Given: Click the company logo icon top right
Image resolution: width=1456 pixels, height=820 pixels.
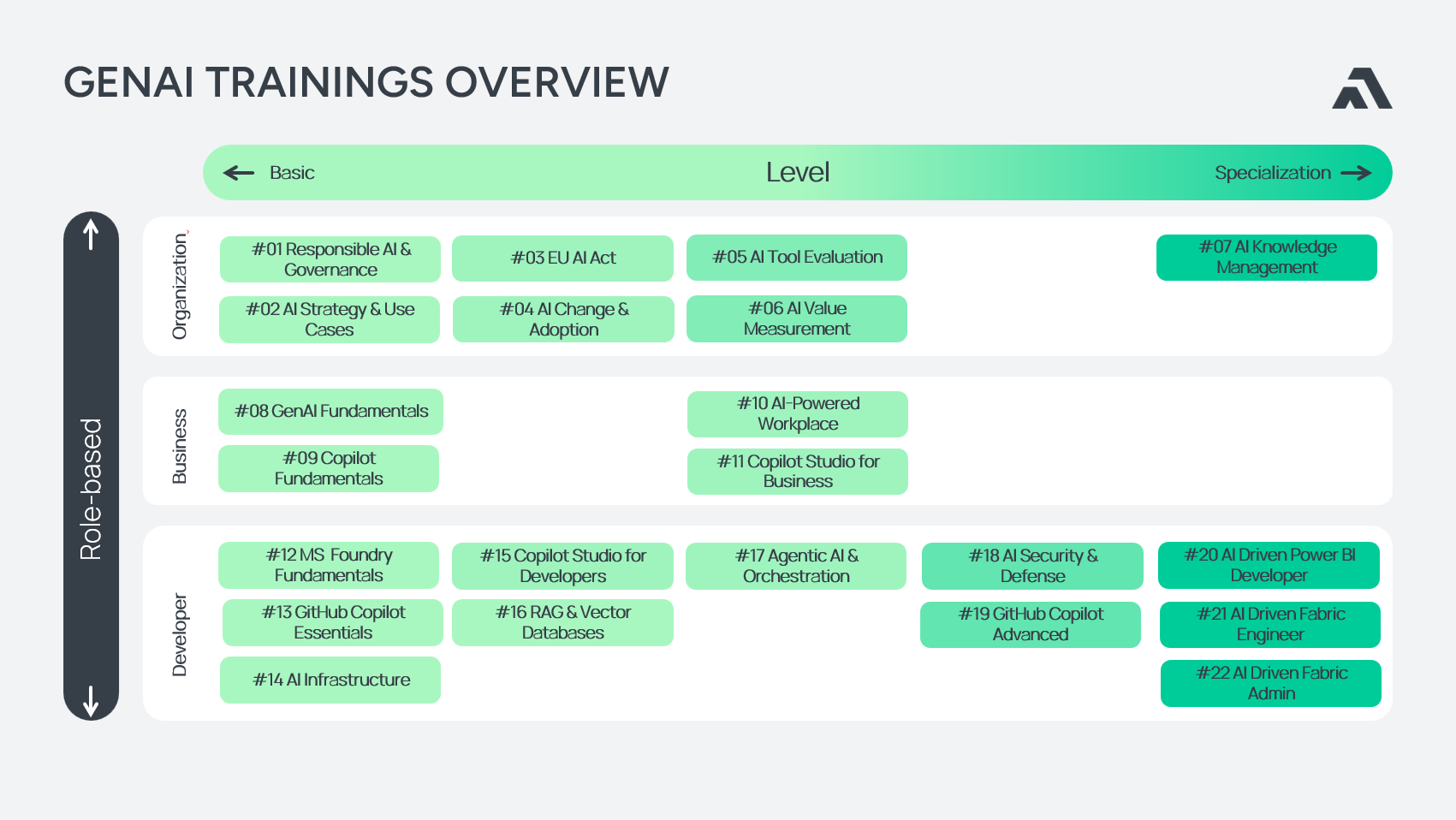Looking at the screenshot, I should [1362, 88].
